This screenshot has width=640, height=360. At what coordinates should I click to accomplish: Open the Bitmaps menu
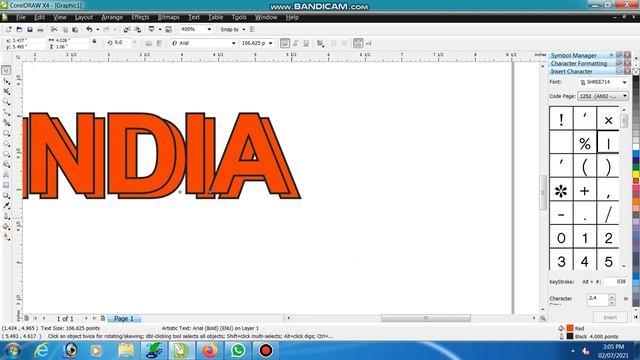coord(169,17)
